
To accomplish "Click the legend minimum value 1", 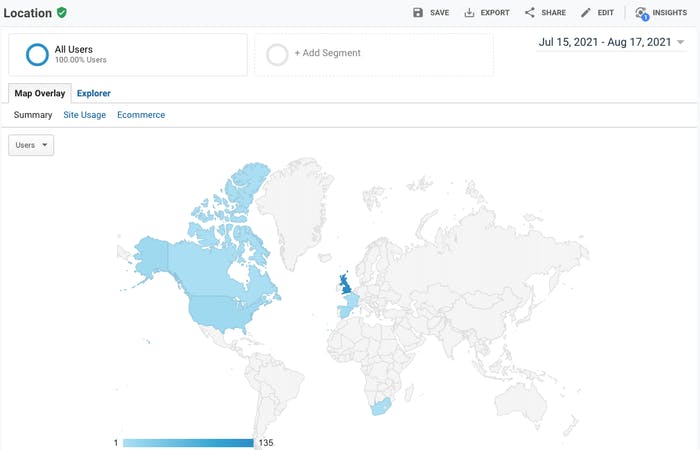I will [x=116, y=443].
